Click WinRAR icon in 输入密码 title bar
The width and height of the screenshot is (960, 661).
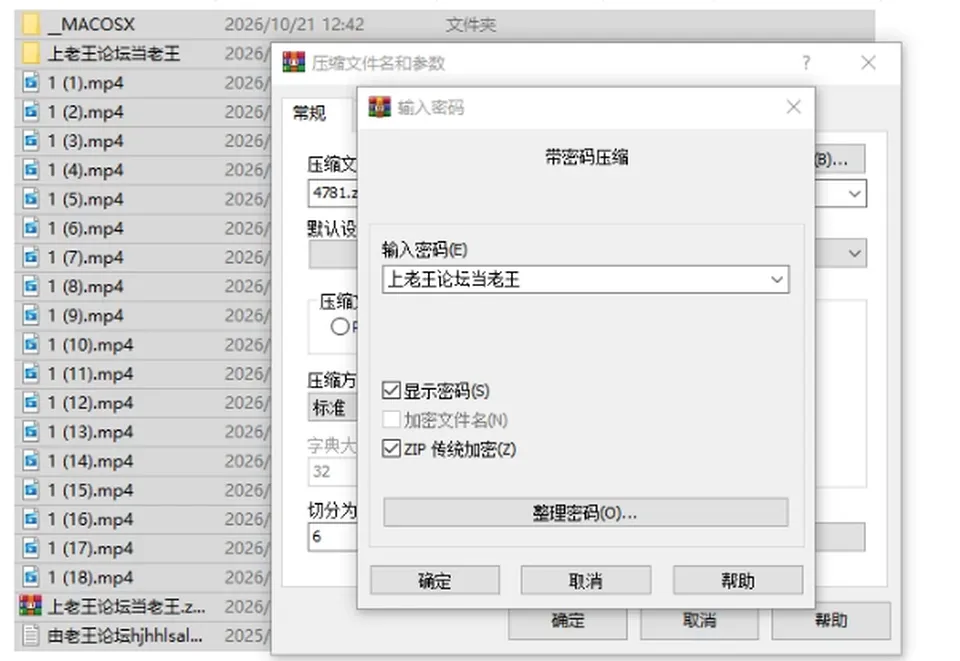[x=380, y=107]
